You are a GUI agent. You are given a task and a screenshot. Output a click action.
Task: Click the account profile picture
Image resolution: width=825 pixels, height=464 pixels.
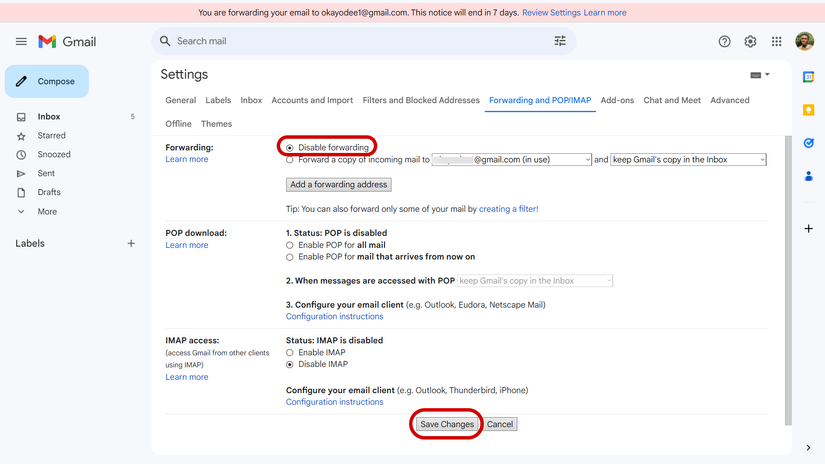804,41
